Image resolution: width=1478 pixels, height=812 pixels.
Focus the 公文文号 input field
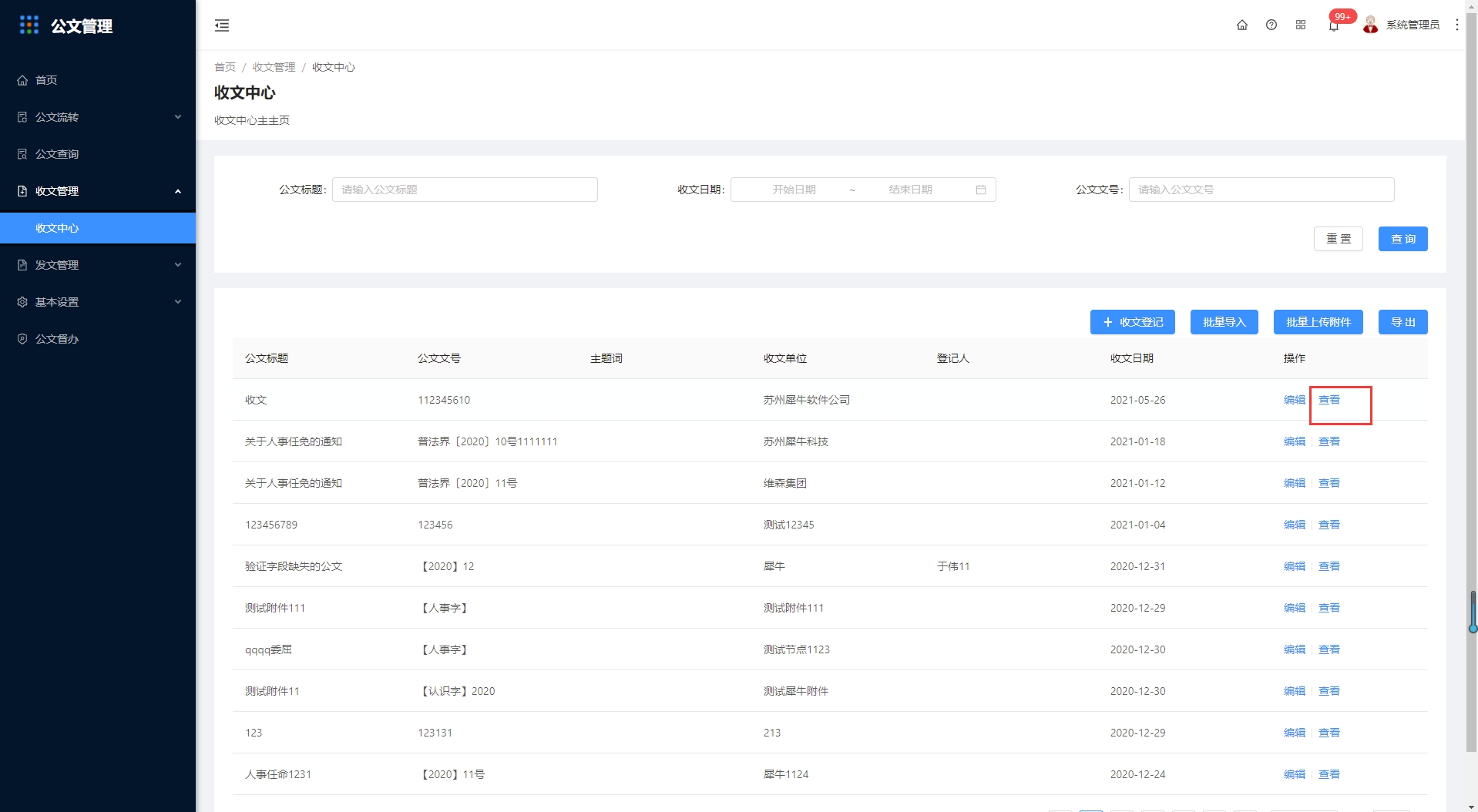pos(1261,190)
